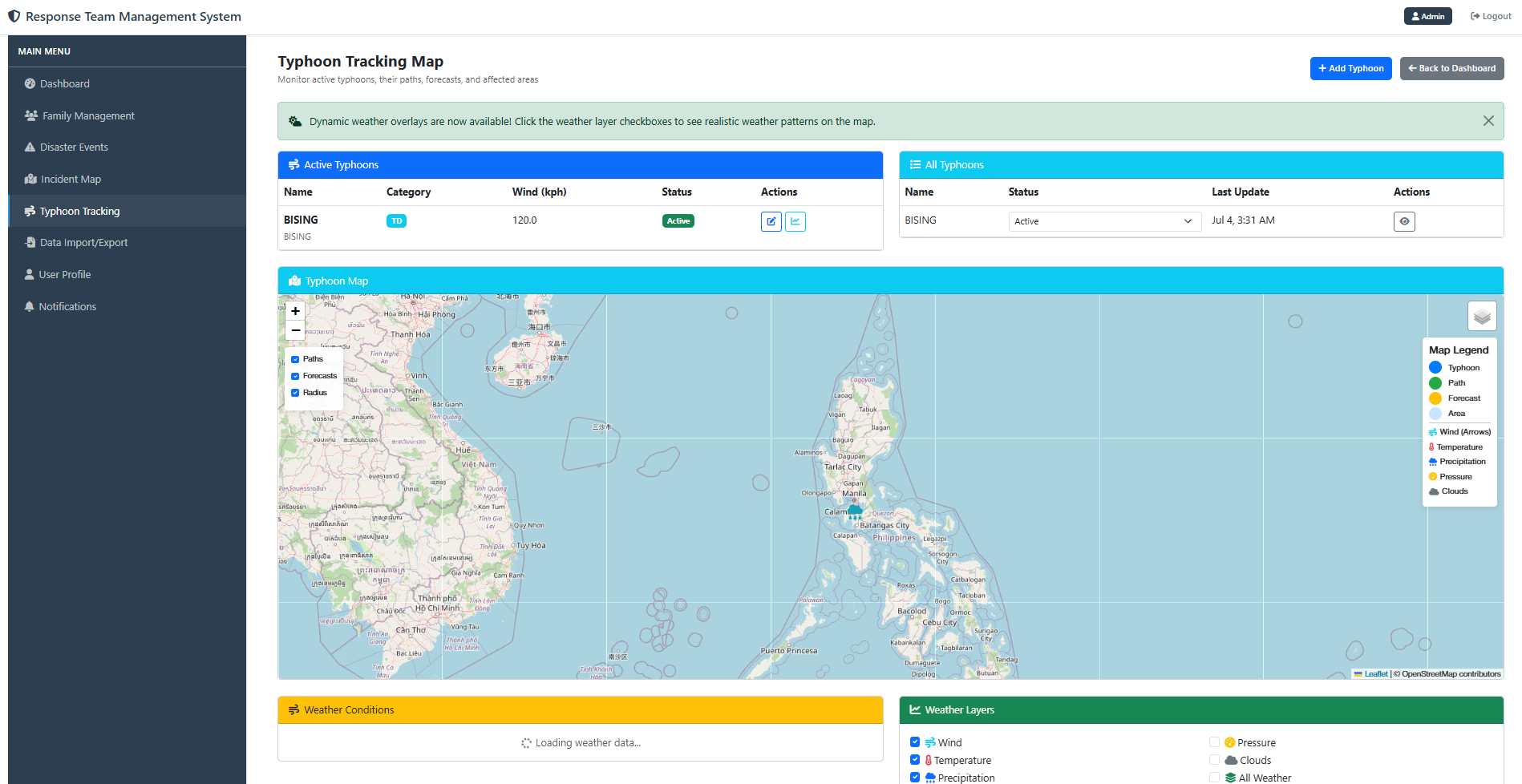Uncheck the Paths map checkbox
The width and height of the screenshot is (1522, 784).
[x=295, y=359]
